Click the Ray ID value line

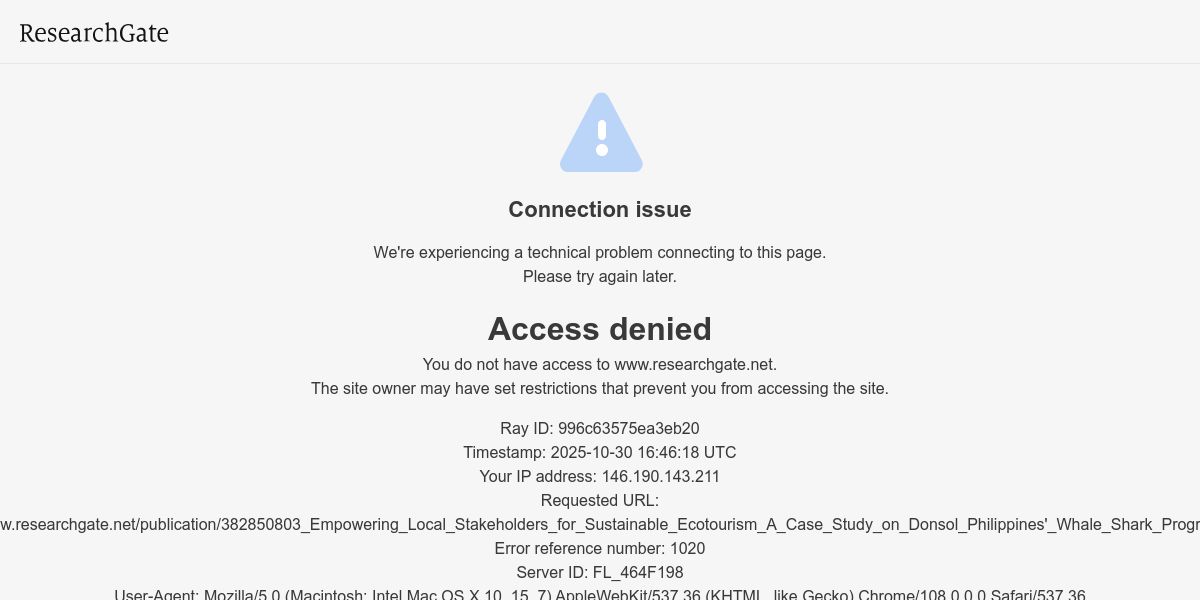tap(600, 428)
